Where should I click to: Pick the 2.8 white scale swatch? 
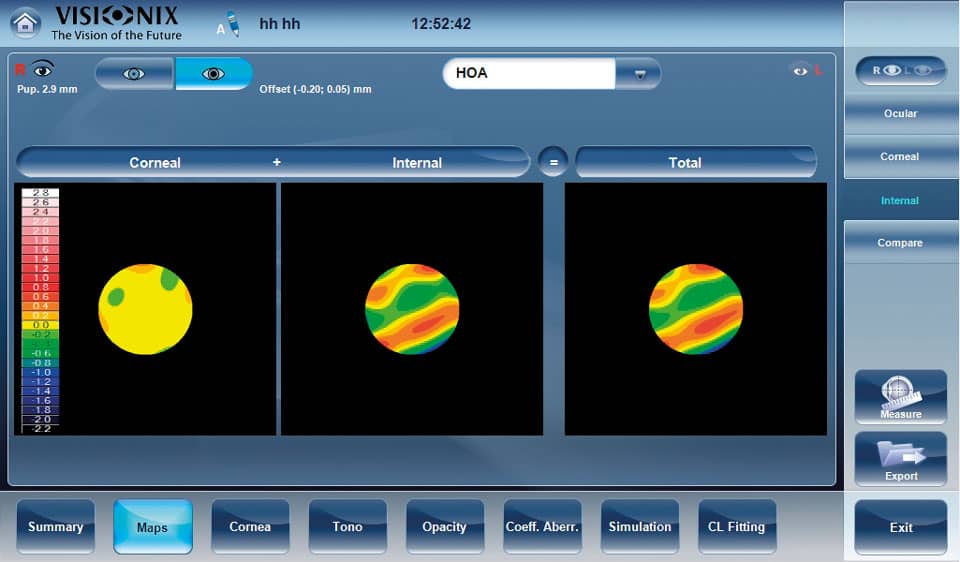point(40,193)
